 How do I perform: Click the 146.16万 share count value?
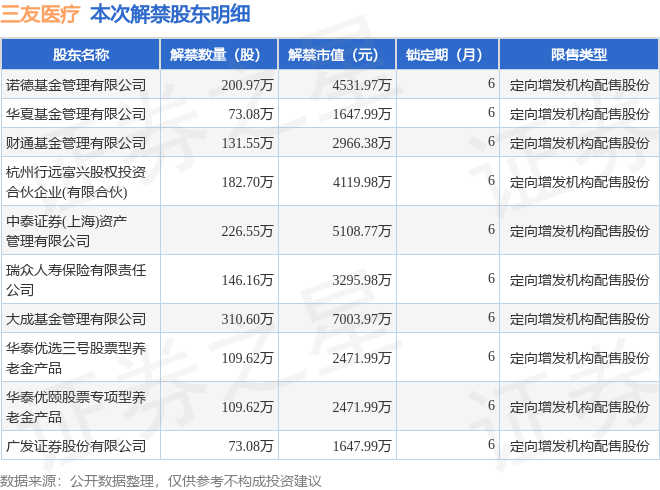click(x=248, y=280)
